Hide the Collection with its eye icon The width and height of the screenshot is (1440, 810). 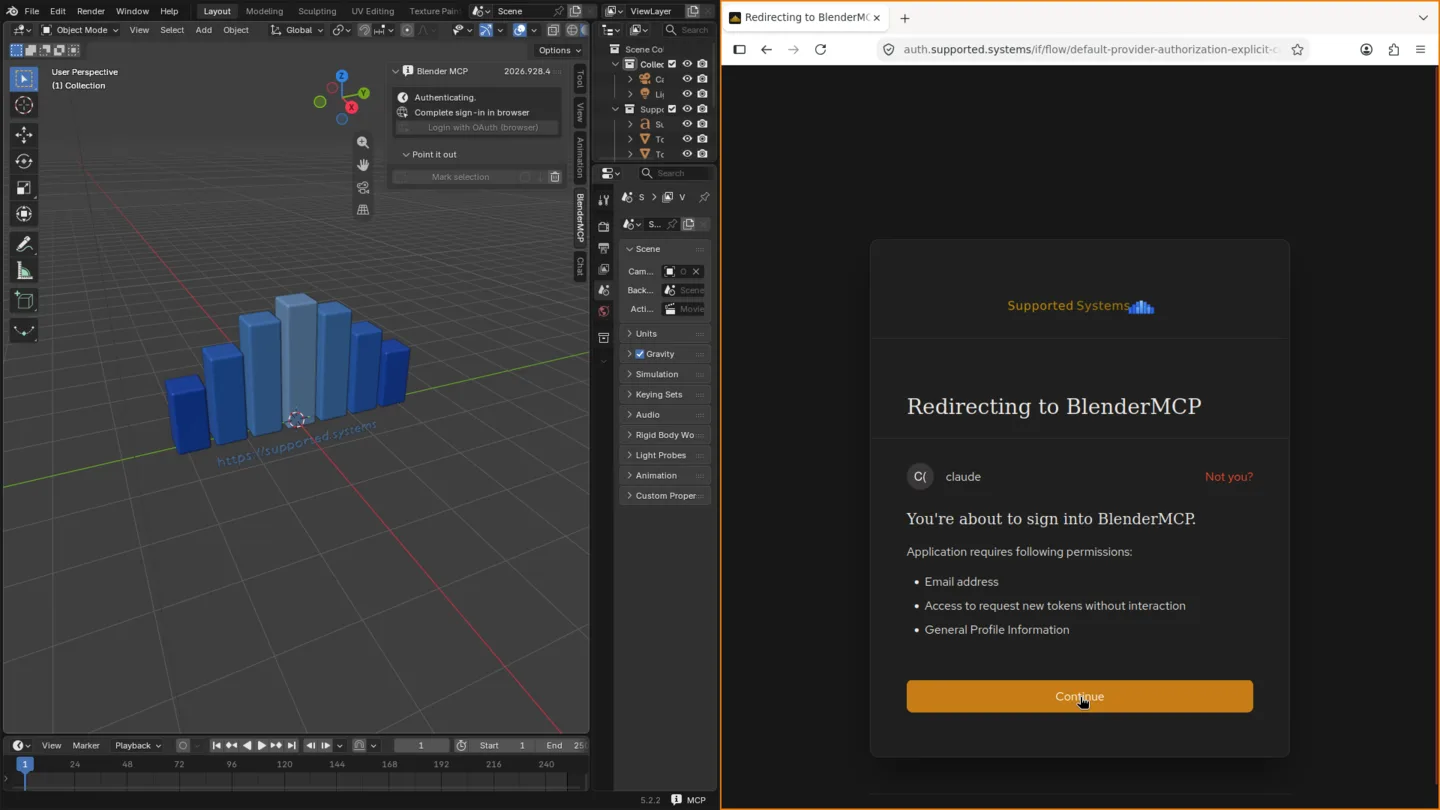tap(687, 64)
